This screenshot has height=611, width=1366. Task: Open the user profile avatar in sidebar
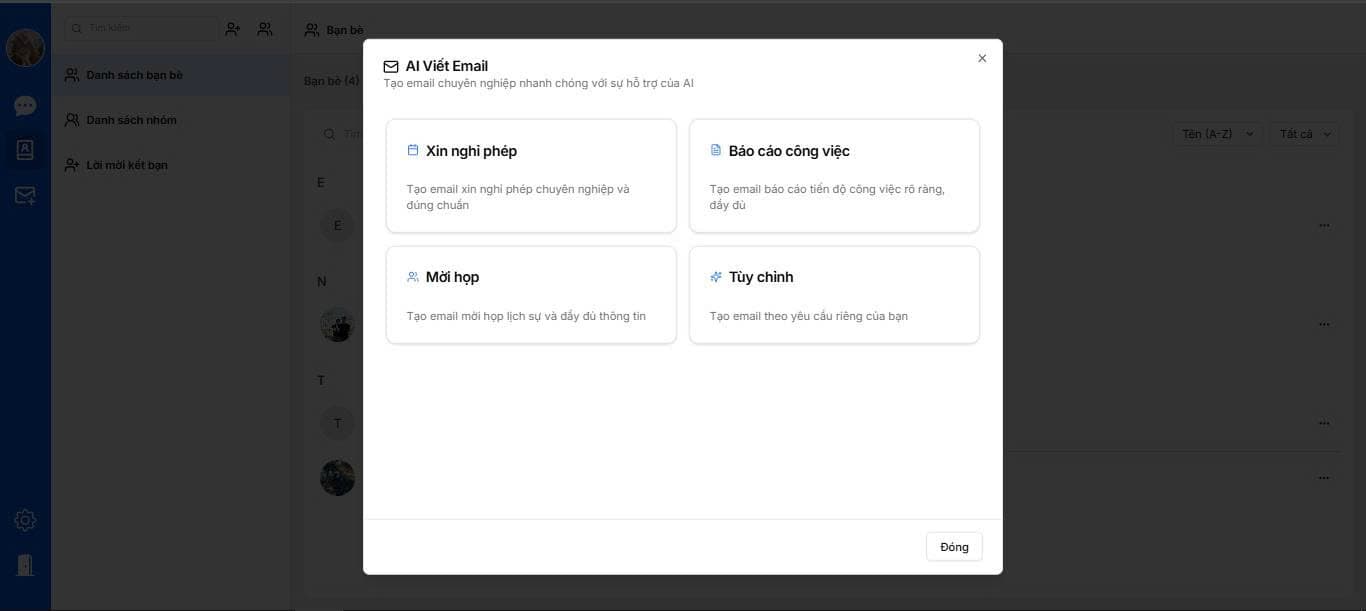pos(25,48)
